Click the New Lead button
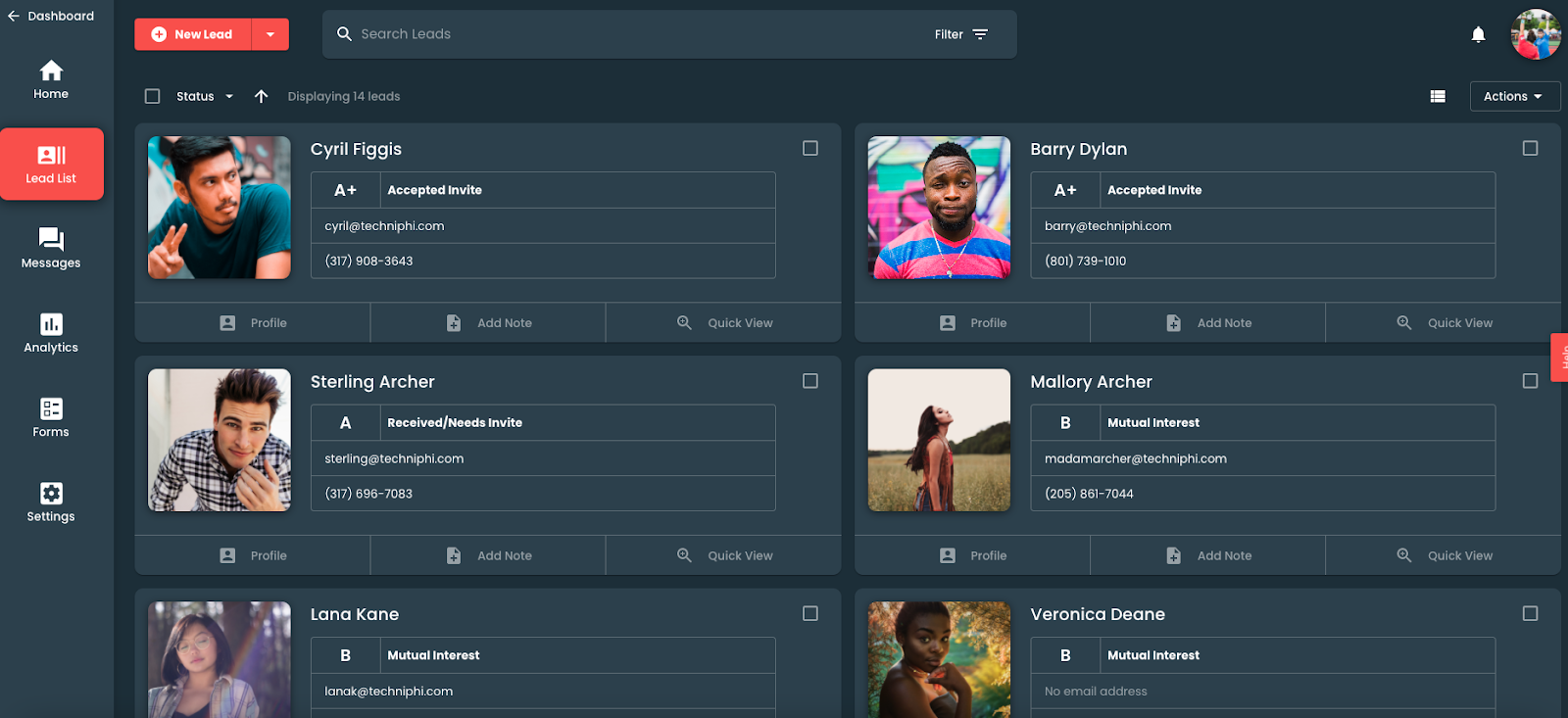The image size is (1568, 718). click(193, 34)
